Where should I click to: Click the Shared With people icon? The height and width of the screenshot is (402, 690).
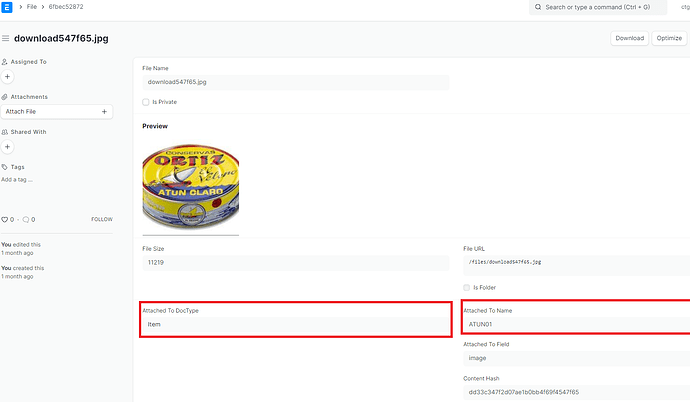(4, 132)
